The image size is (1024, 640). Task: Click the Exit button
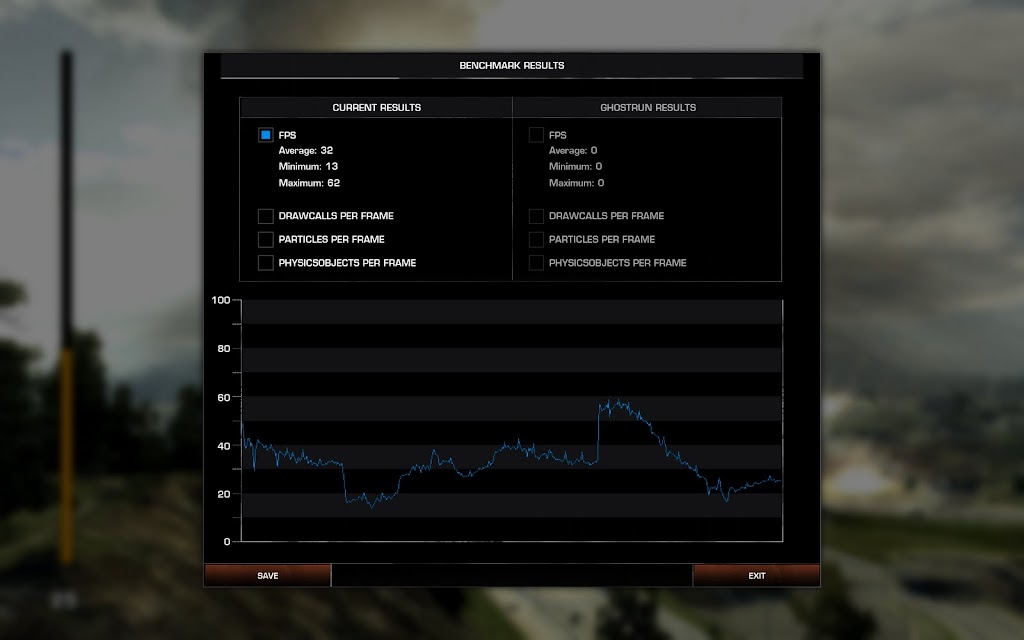(756, 575)
